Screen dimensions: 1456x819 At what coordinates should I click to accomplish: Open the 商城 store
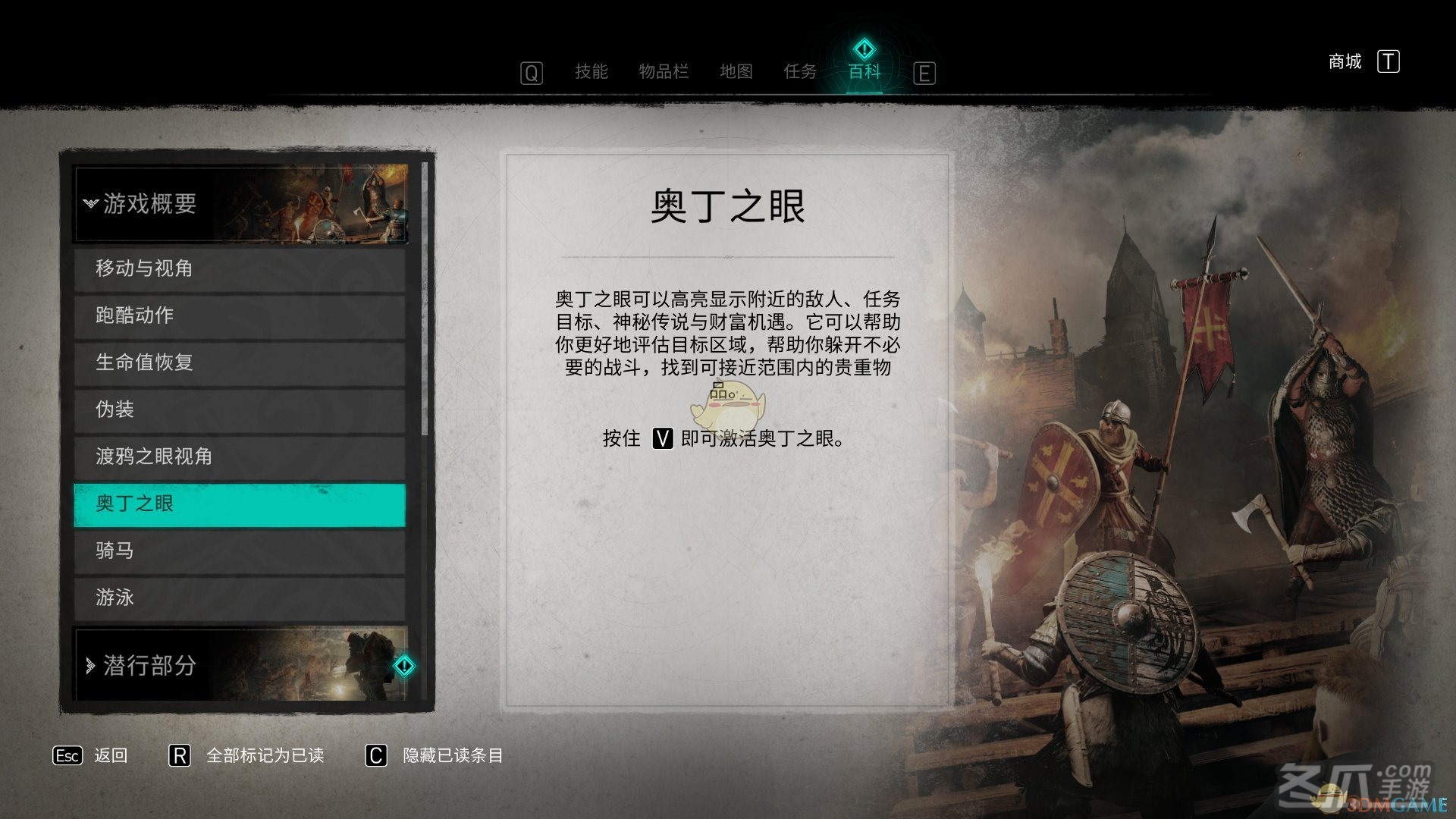pos(1345,61)
